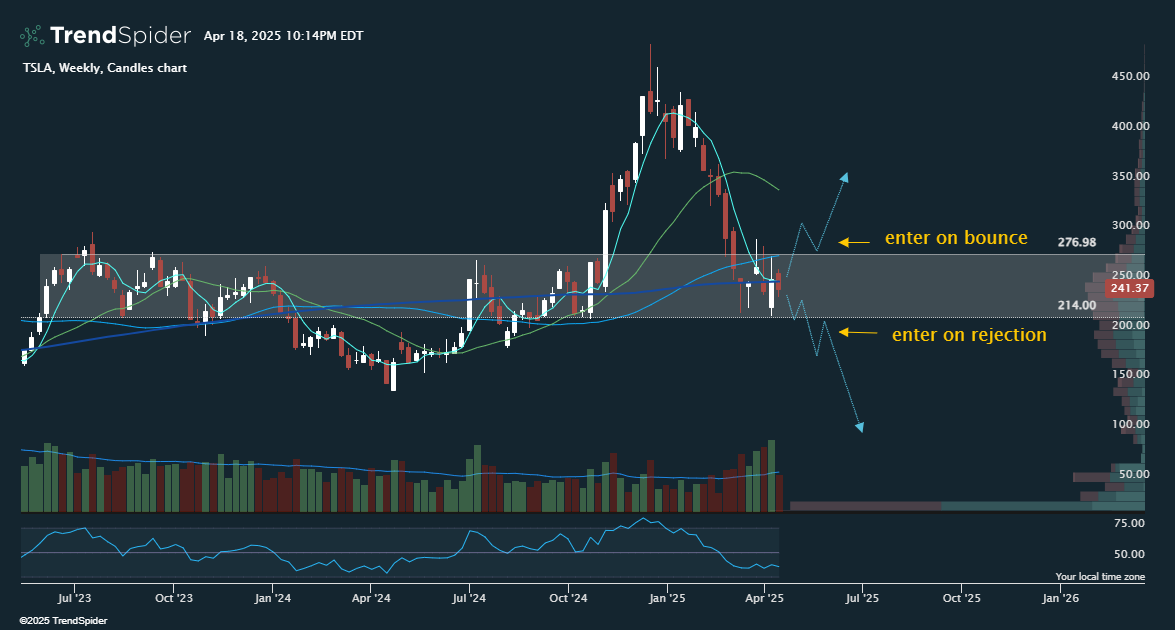Click the Jan '24 date axis label
The image size is (1175, 630).
(273, 598)
